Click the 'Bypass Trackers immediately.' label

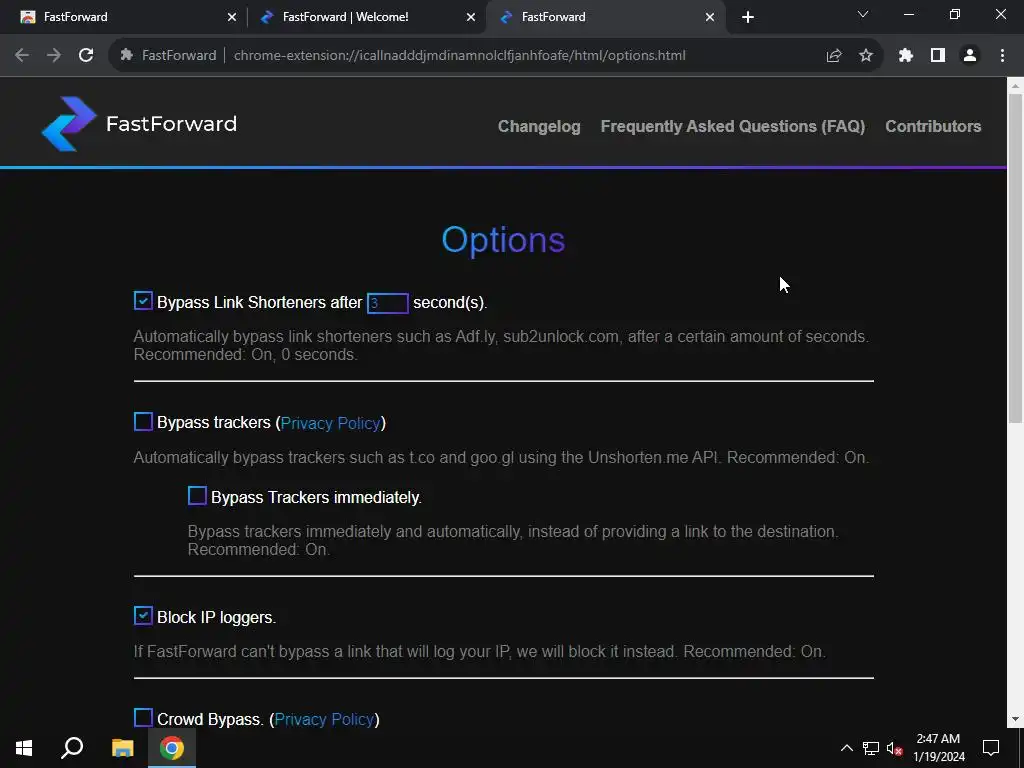(316, 497)
